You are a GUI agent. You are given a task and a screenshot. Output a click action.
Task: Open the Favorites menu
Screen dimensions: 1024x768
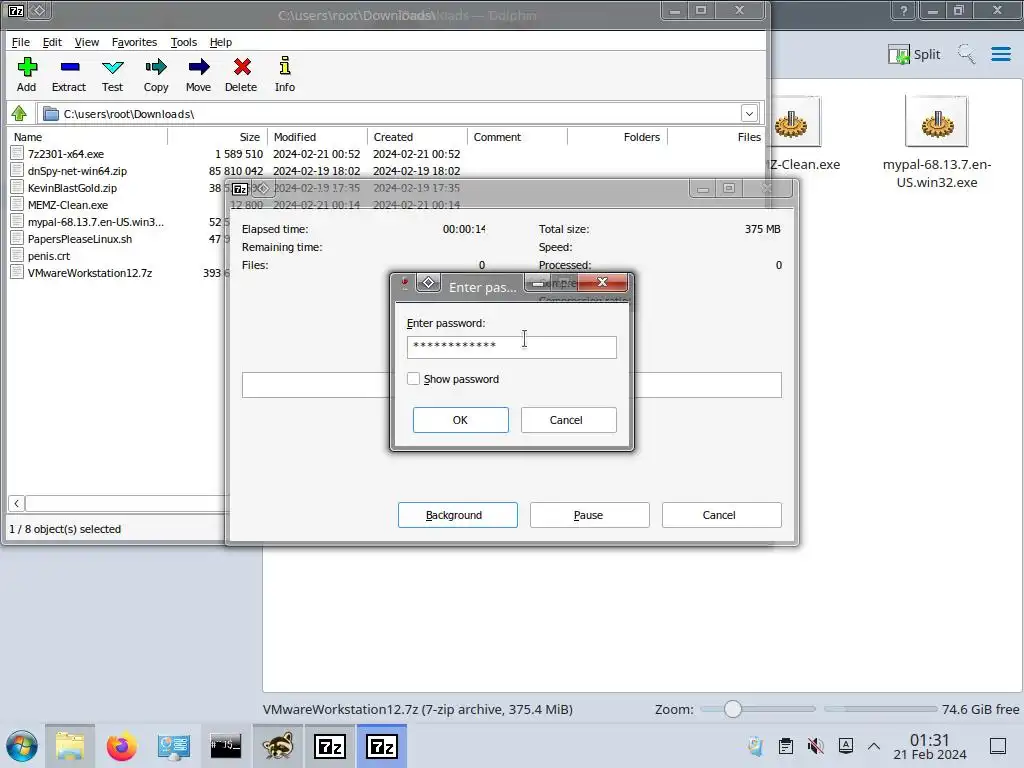(x=134, y=42)
